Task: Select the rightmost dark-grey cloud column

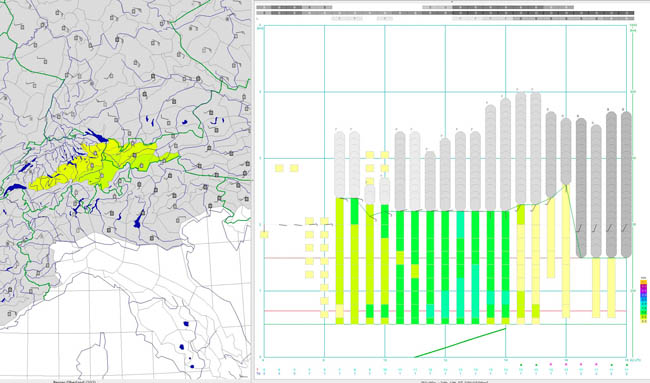Action: [x=626, y=184]
